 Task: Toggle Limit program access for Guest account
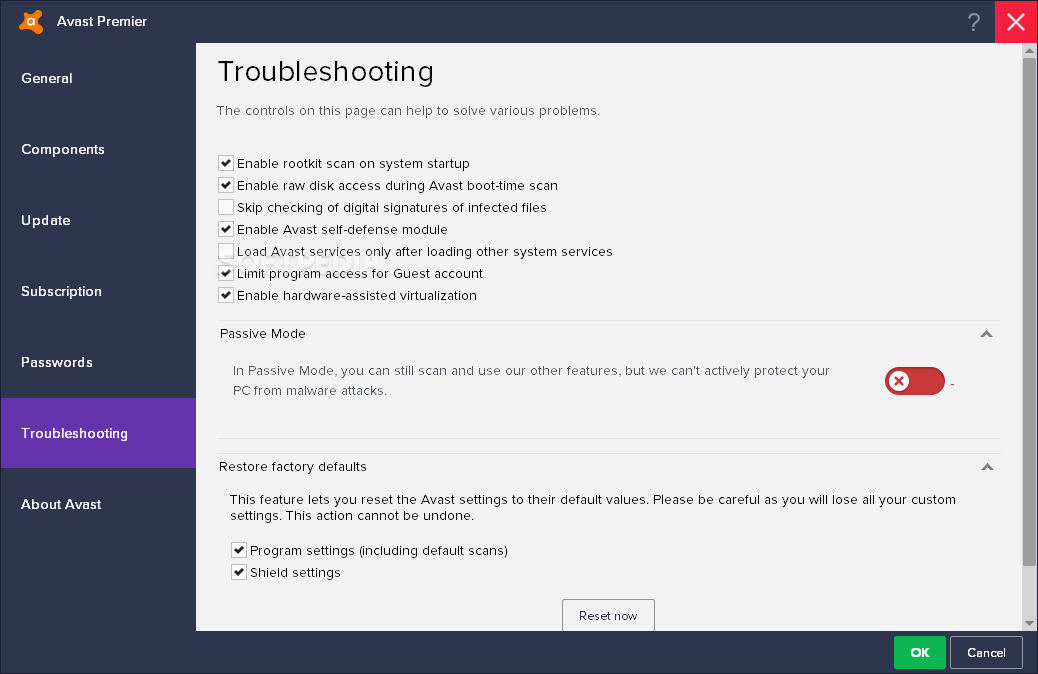[226, 273]
